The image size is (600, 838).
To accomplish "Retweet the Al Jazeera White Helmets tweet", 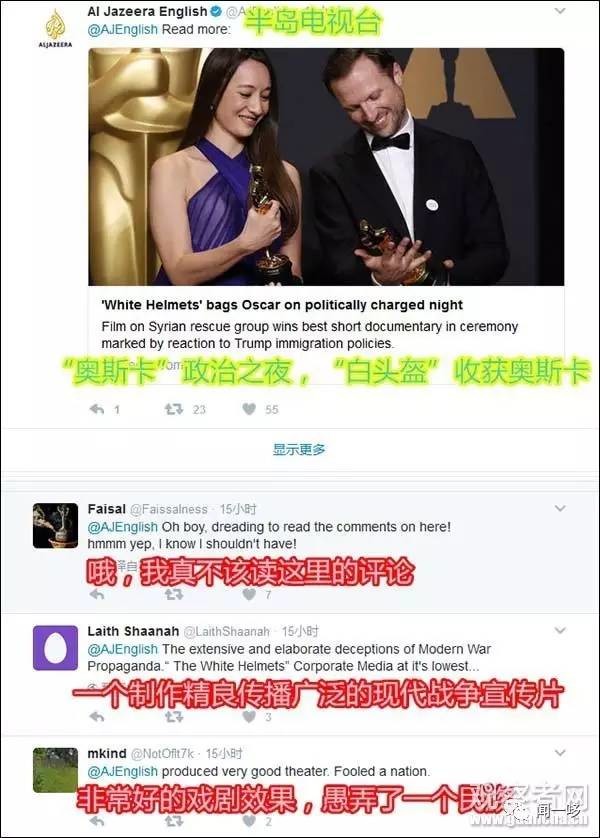I will tap(174, 409).
